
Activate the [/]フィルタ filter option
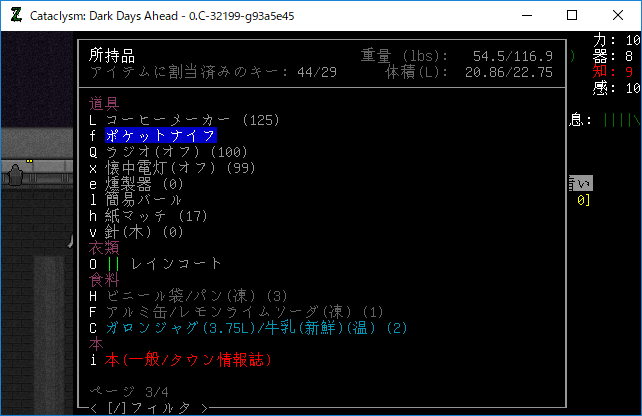[x=149, y=408]
